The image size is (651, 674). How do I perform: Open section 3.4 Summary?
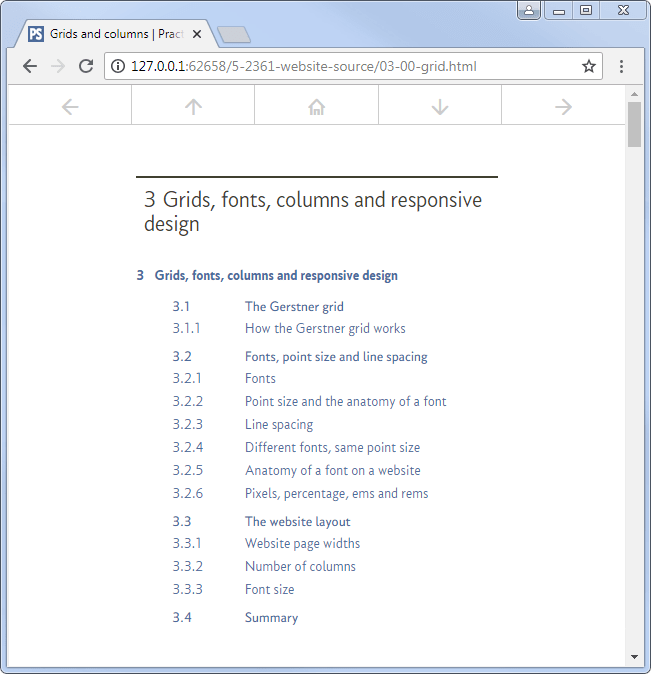[235, 618]
